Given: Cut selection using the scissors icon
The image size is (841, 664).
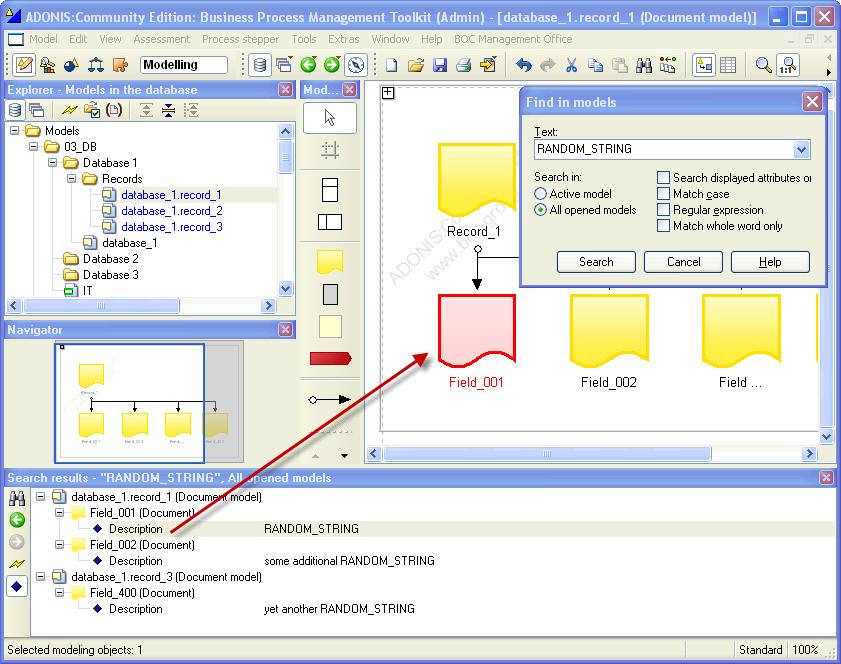Looking at the screenshot, I should point(572,65).
